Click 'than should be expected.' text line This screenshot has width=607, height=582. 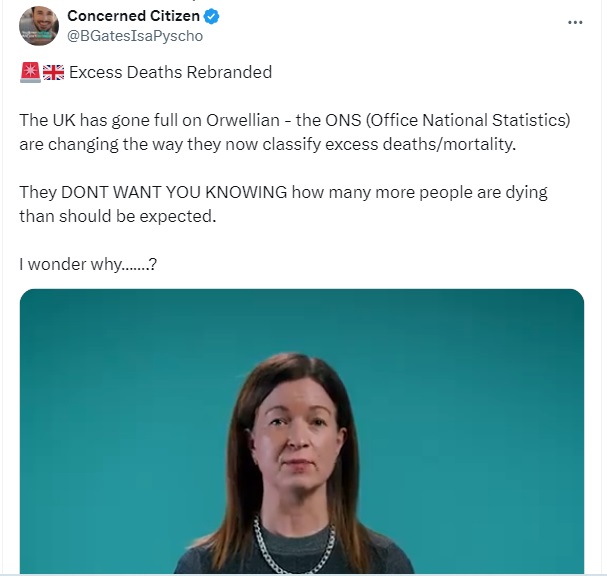(118, 216)
